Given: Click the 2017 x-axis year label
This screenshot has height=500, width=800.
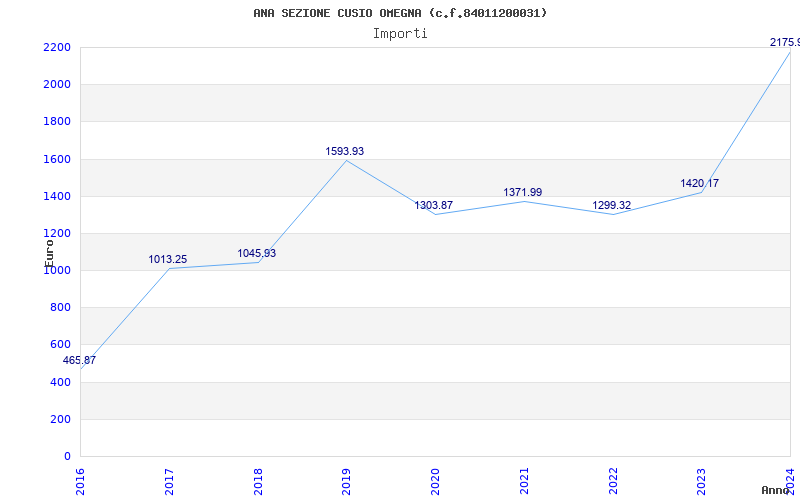Looking at the screenshot, I should 169,482.
